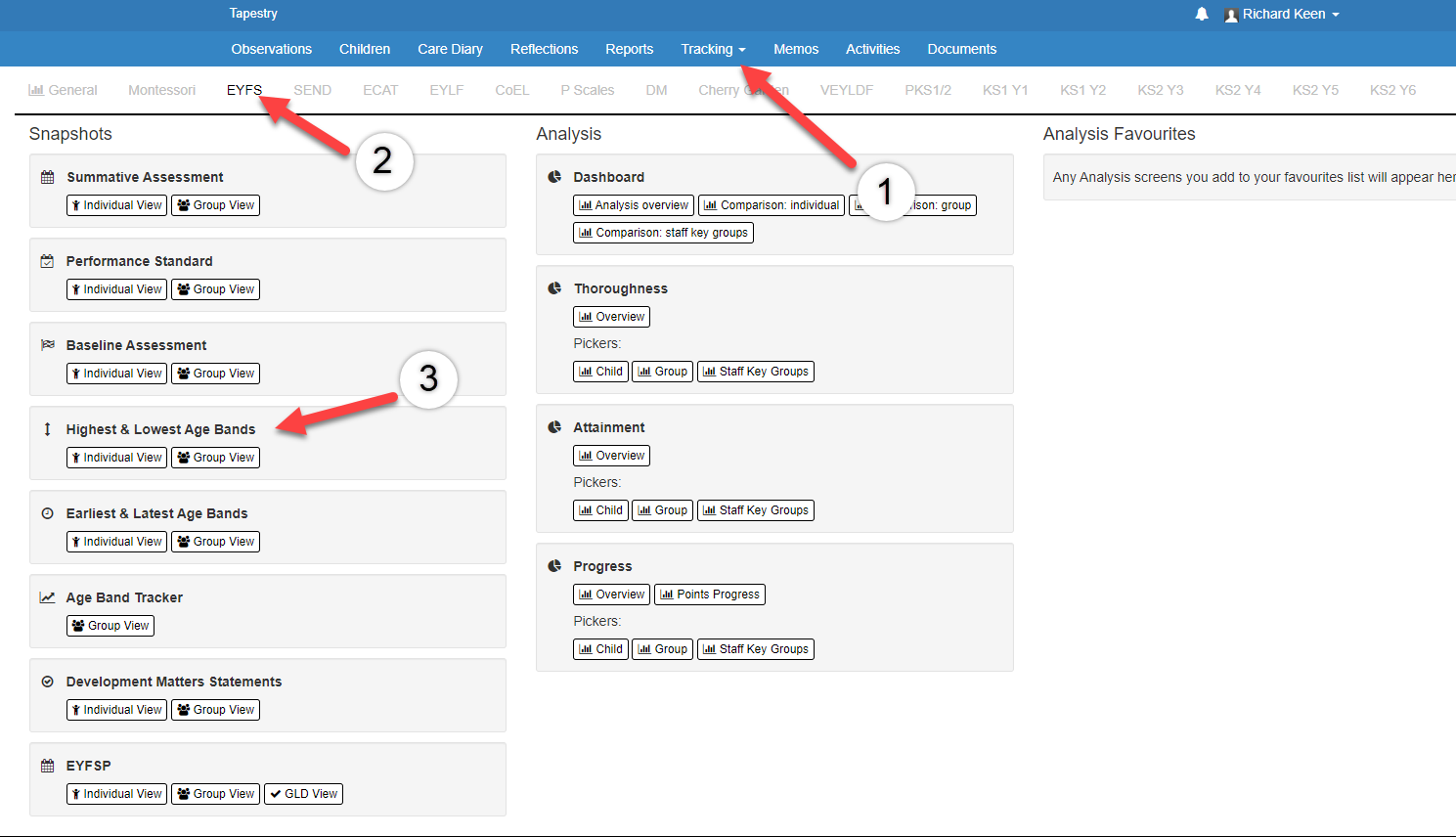The height and width of the screenshot is (837, 1456).
Task: Open Performance Standard Individual View
Action: click(116, 289)
